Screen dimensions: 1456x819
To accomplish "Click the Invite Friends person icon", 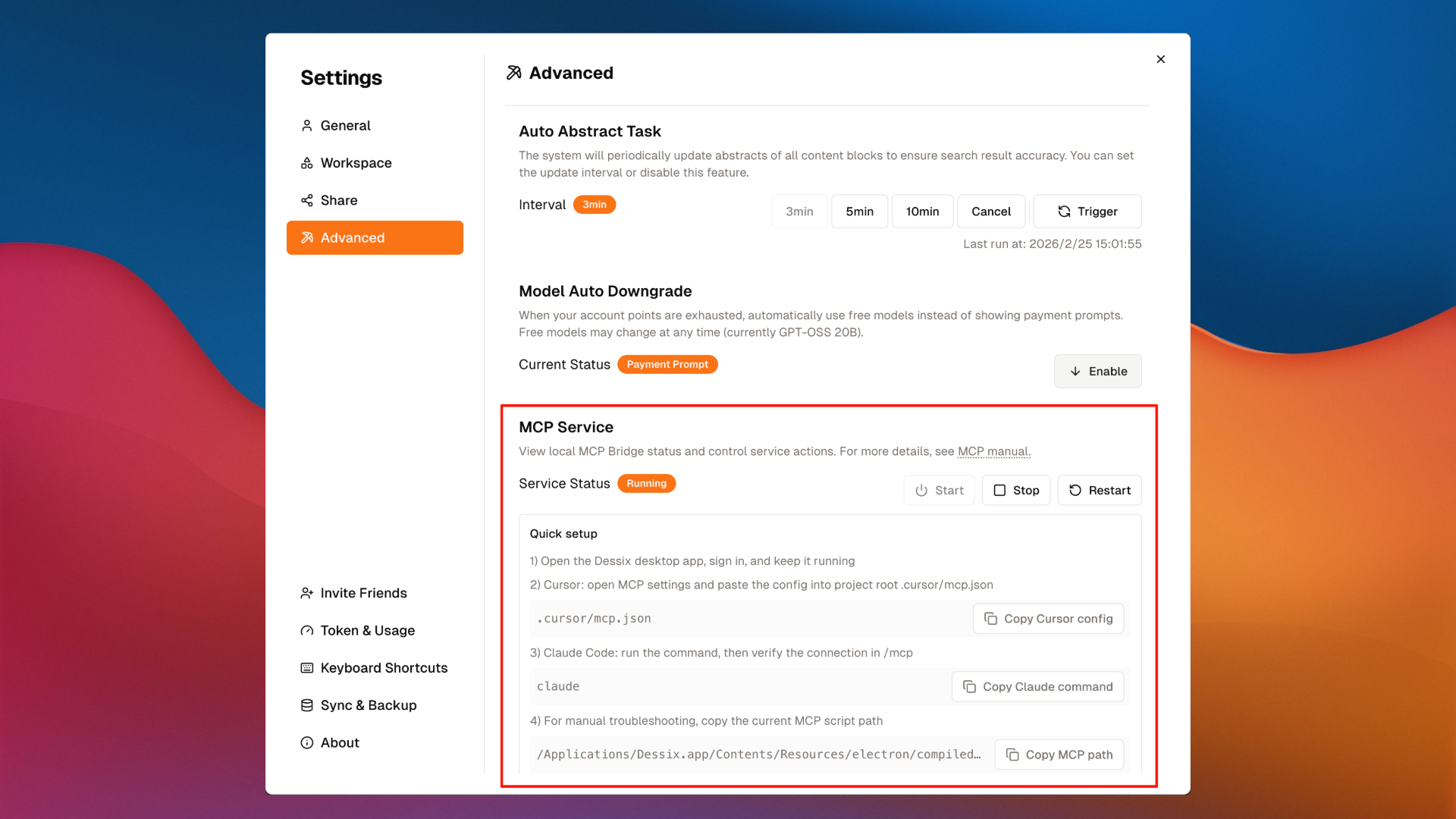I will click(x=306, y=593).
